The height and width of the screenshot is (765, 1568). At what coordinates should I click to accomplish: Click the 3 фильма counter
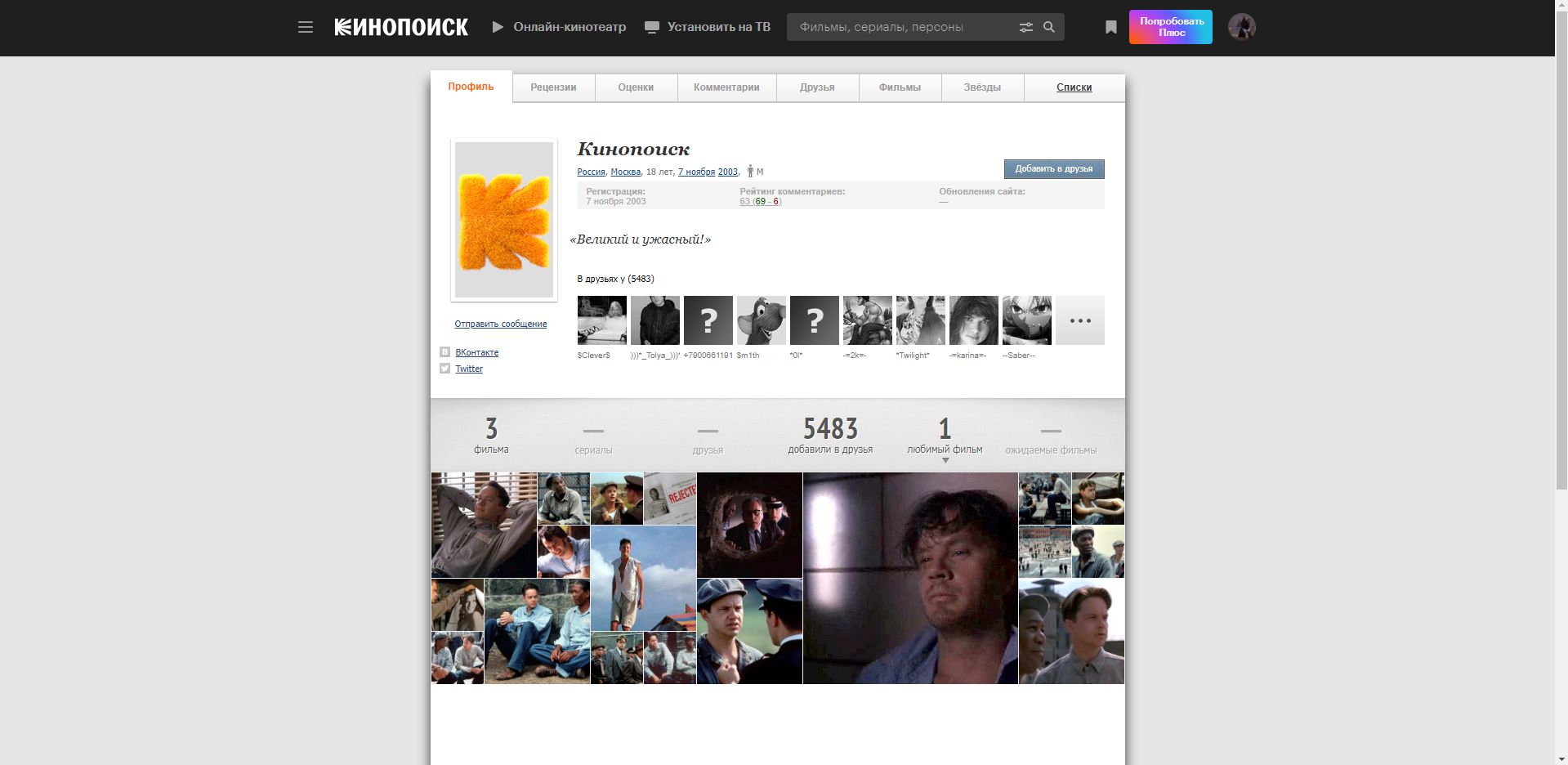pos(491,435)
